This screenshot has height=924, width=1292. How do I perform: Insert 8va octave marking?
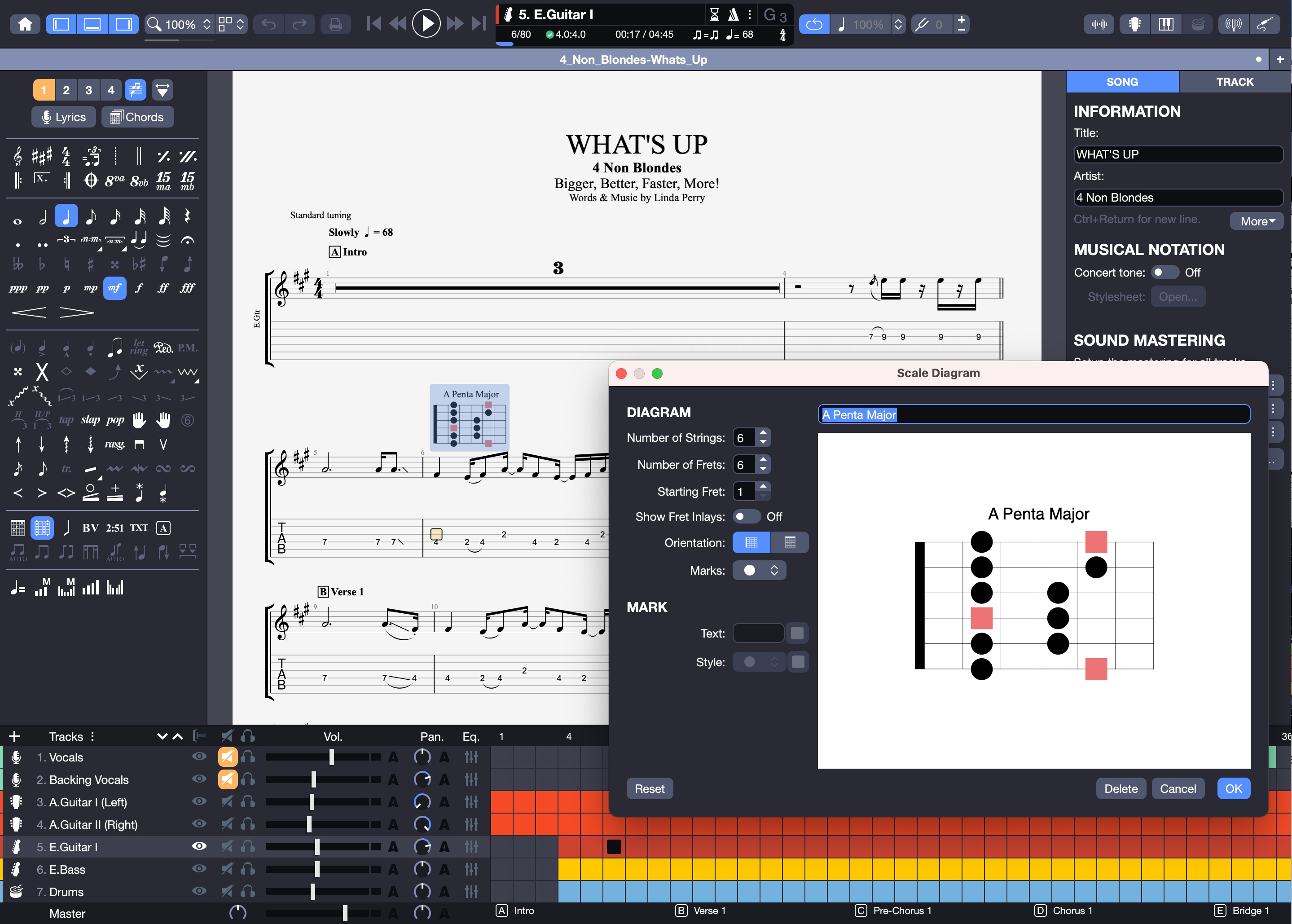(115, 180)
